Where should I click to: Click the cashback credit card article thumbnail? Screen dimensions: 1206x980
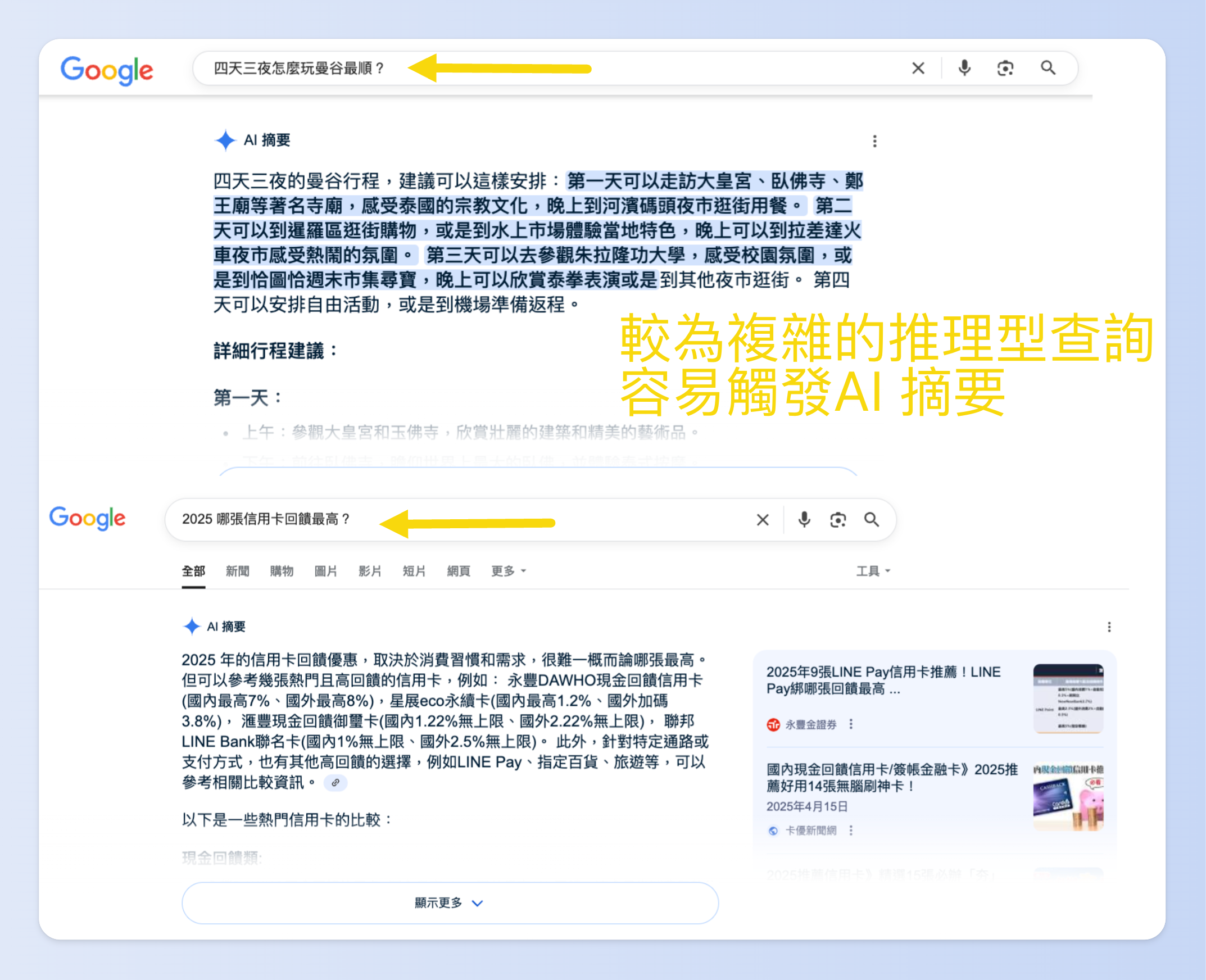click(x=1068, y=797)
